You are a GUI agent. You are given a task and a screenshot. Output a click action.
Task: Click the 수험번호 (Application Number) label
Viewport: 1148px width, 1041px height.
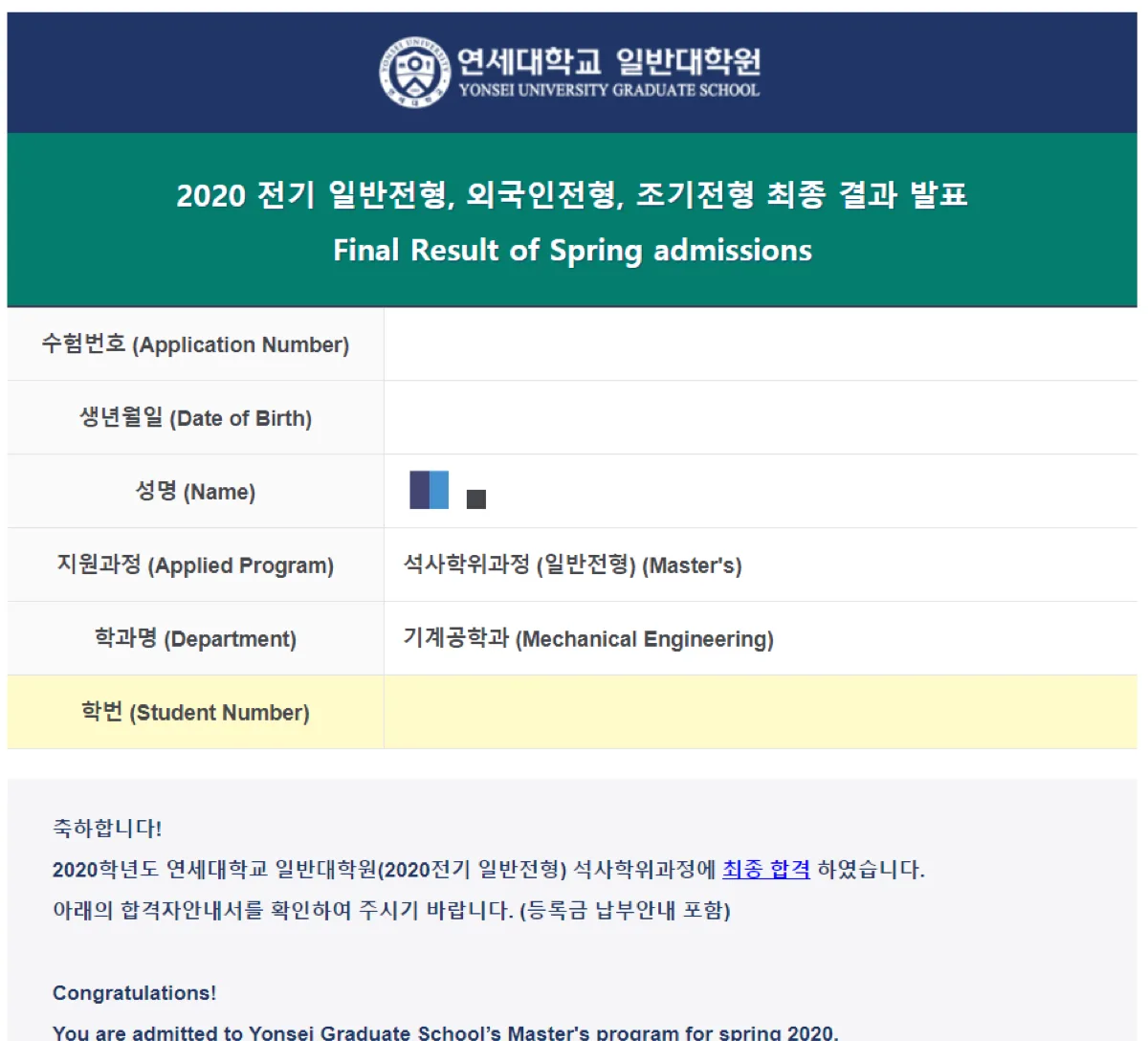click(195, 344)
